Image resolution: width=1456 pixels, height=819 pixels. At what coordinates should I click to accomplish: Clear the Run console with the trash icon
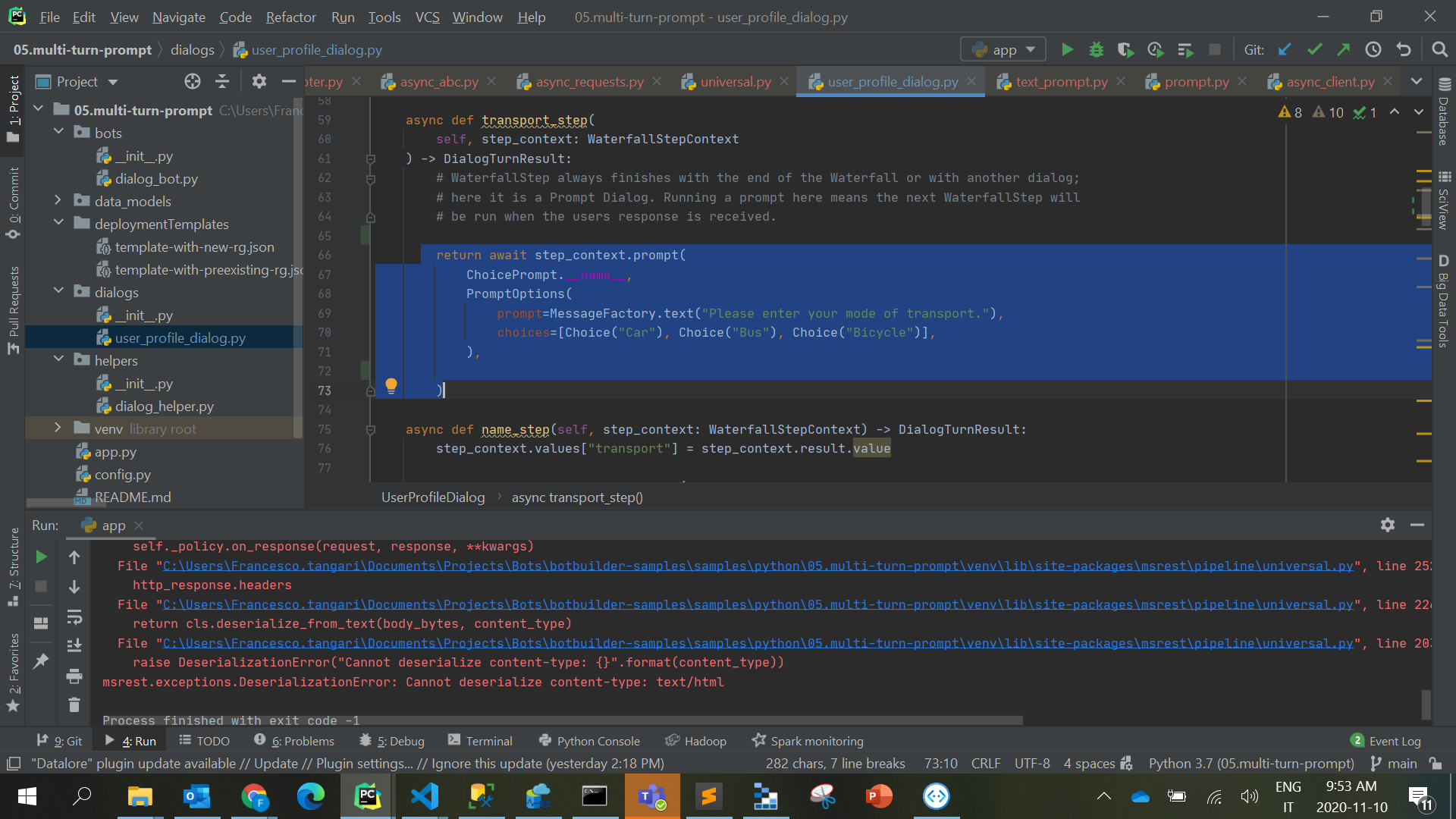click(74, 704)
